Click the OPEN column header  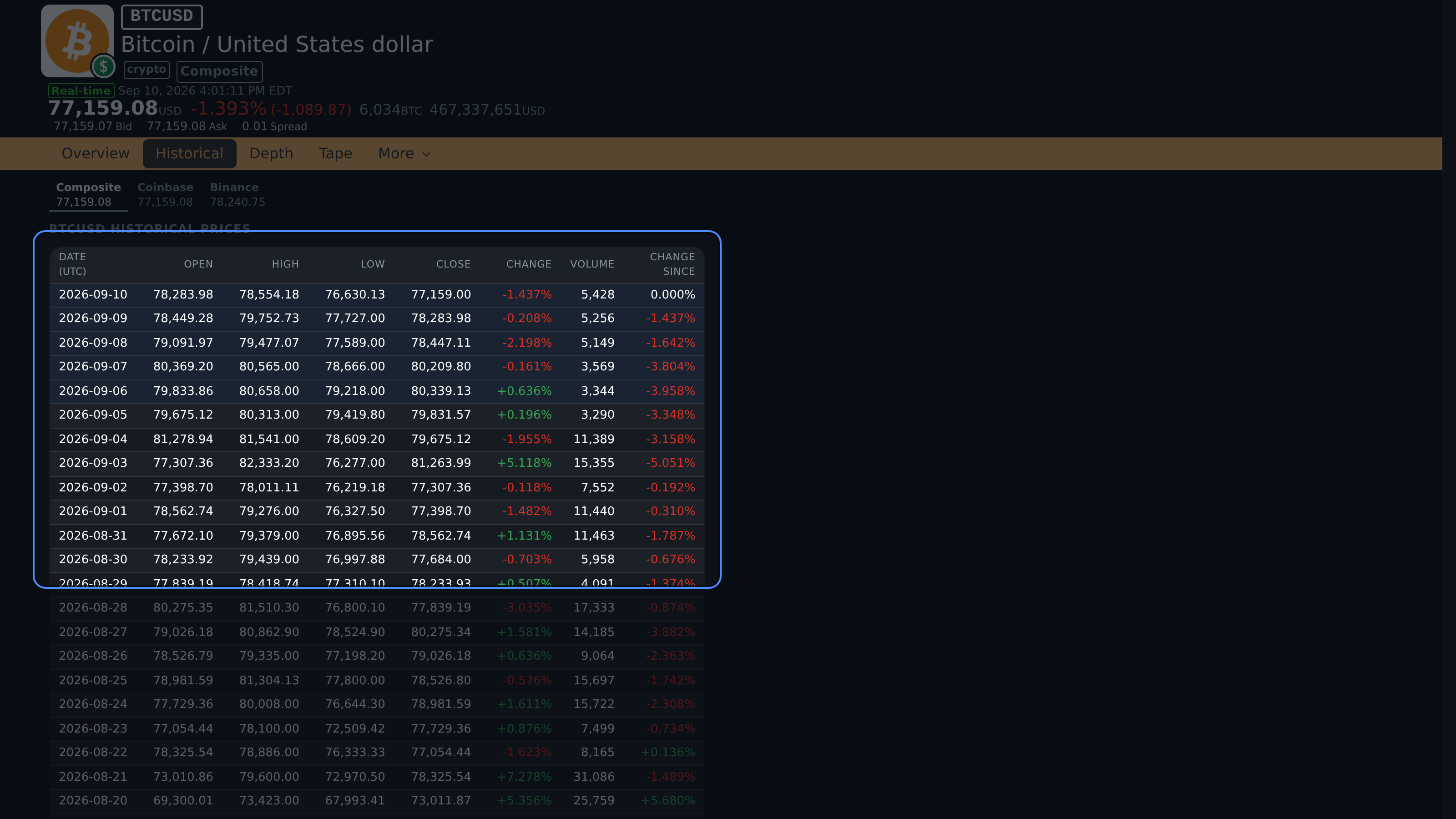pyautogui.click(x=198, y=264)
